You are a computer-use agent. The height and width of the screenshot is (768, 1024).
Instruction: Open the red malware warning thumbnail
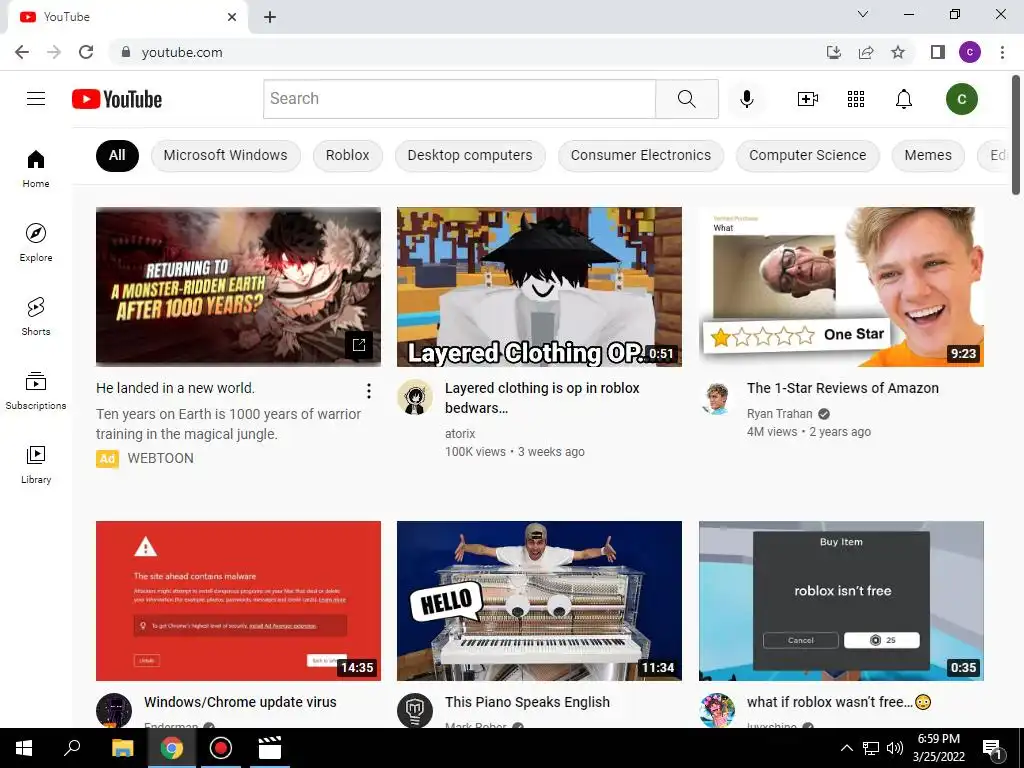pyautogui.click(x=238, y=601)
